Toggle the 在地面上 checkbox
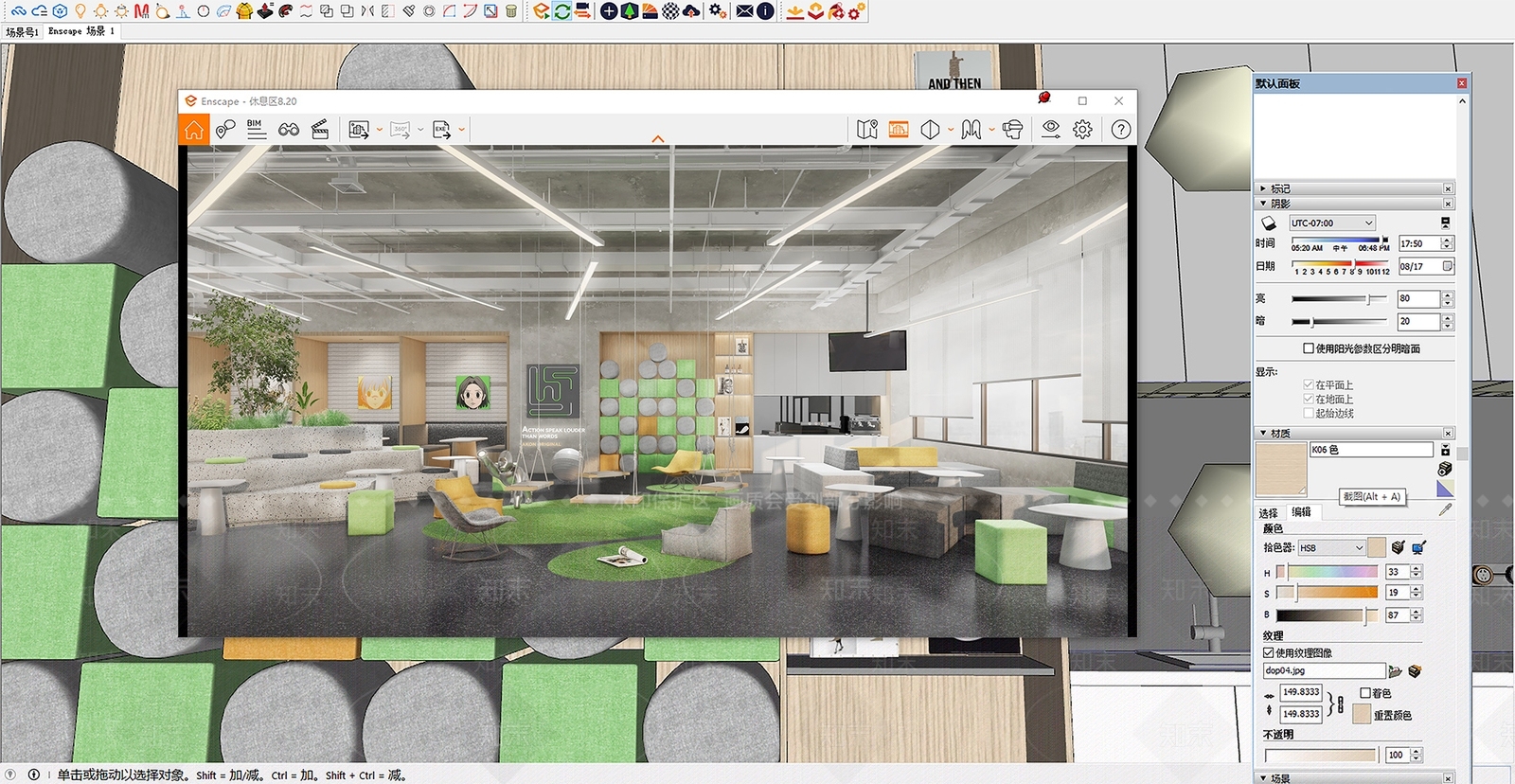 coord(1309,399)
